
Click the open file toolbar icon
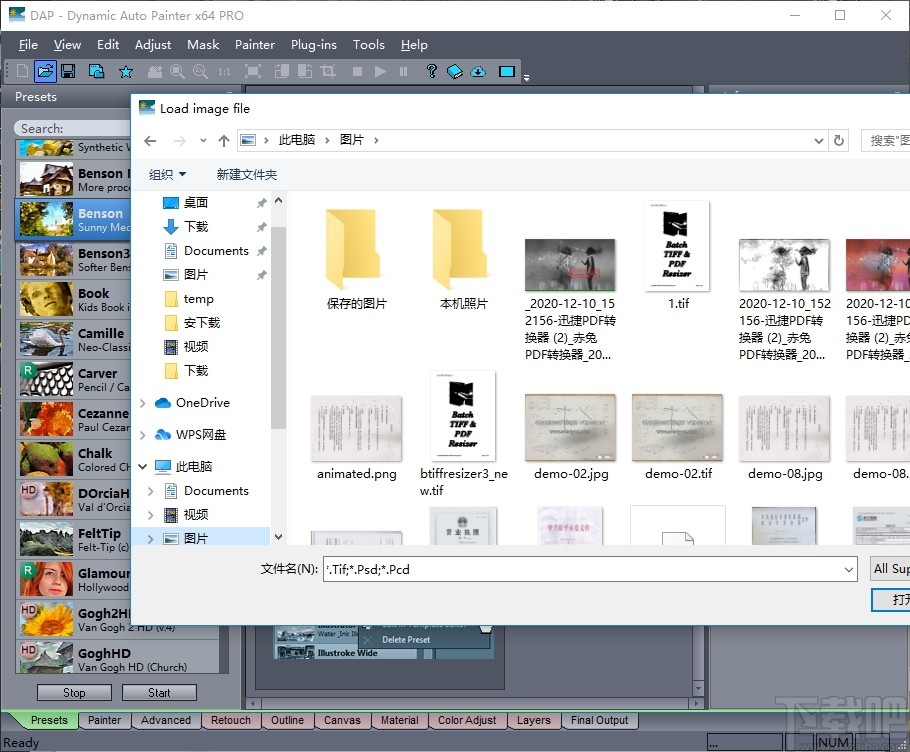pos(45,71)
